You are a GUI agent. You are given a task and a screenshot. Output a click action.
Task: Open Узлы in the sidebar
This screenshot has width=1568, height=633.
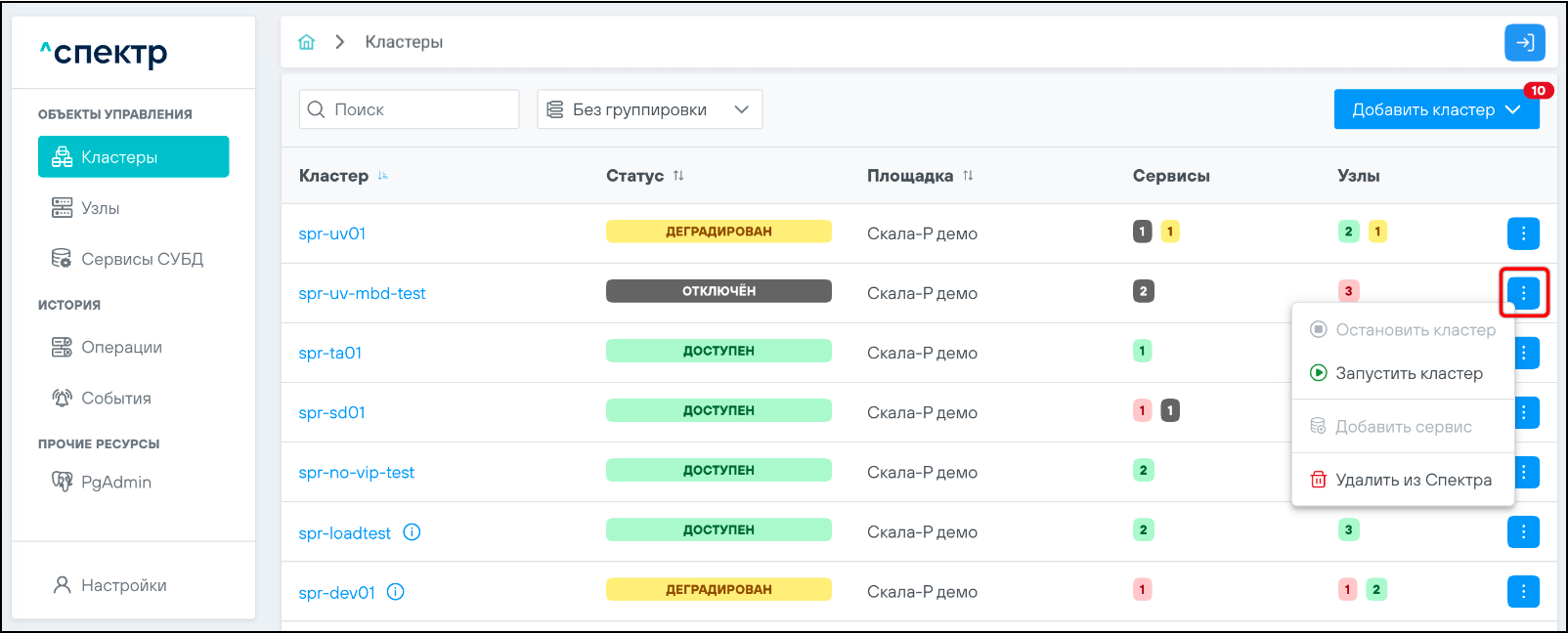(x=100, y=208)
